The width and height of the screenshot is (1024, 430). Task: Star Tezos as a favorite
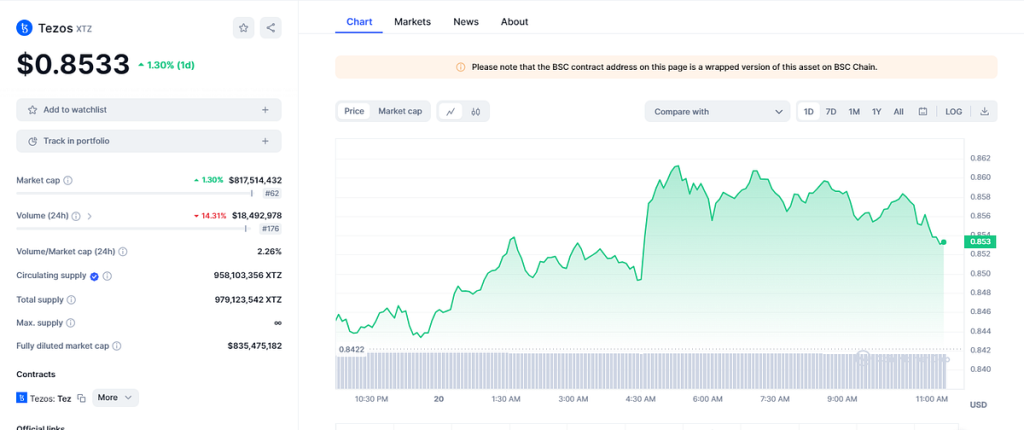(x=244, y=28)
